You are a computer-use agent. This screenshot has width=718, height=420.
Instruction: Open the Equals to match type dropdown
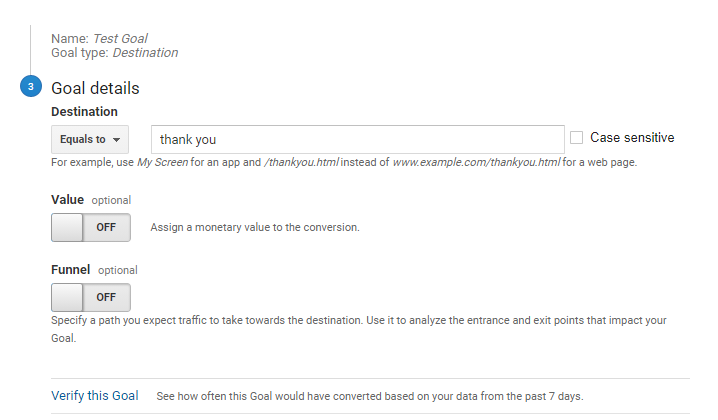click(90, 139)
